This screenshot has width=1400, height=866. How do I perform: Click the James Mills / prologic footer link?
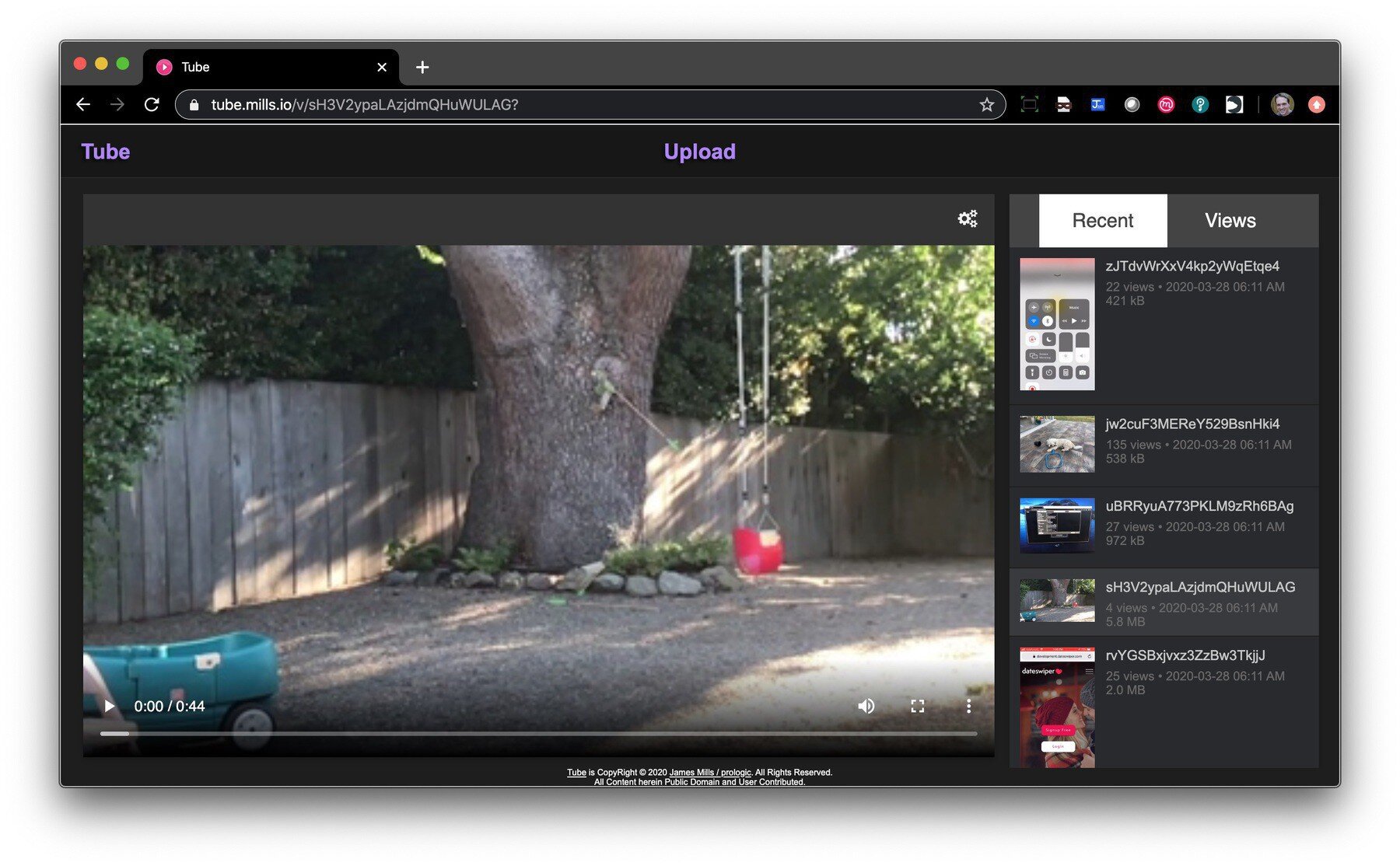tap(710, 773)
